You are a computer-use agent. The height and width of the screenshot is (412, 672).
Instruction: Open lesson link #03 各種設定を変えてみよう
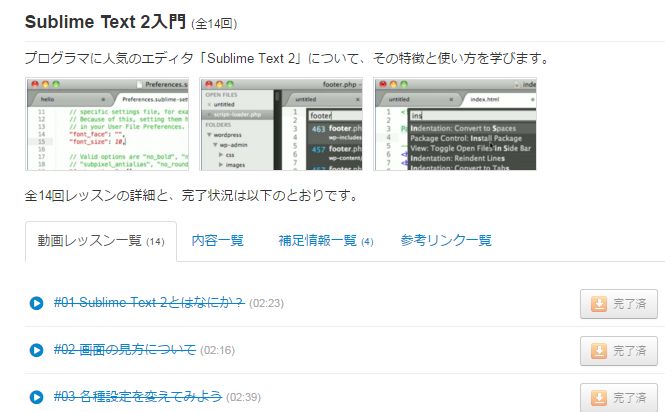(x=137, y=397)
